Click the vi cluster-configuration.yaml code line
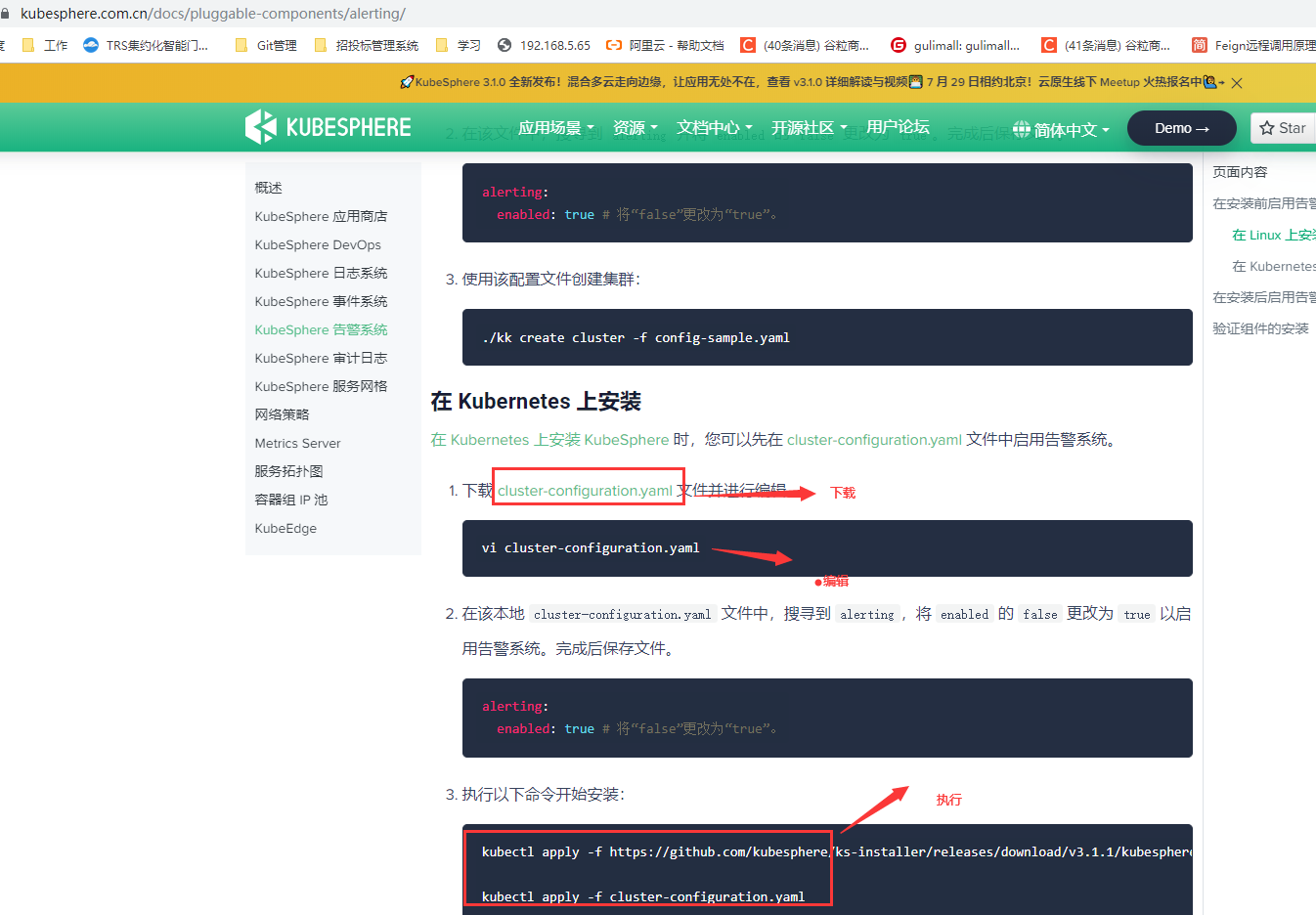 coord(591,548)
